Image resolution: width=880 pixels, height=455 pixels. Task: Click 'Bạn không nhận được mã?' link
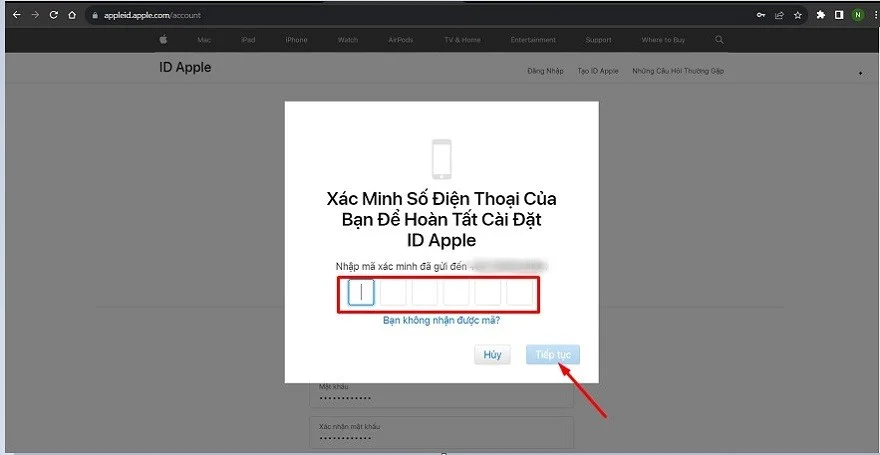(441, 321)
